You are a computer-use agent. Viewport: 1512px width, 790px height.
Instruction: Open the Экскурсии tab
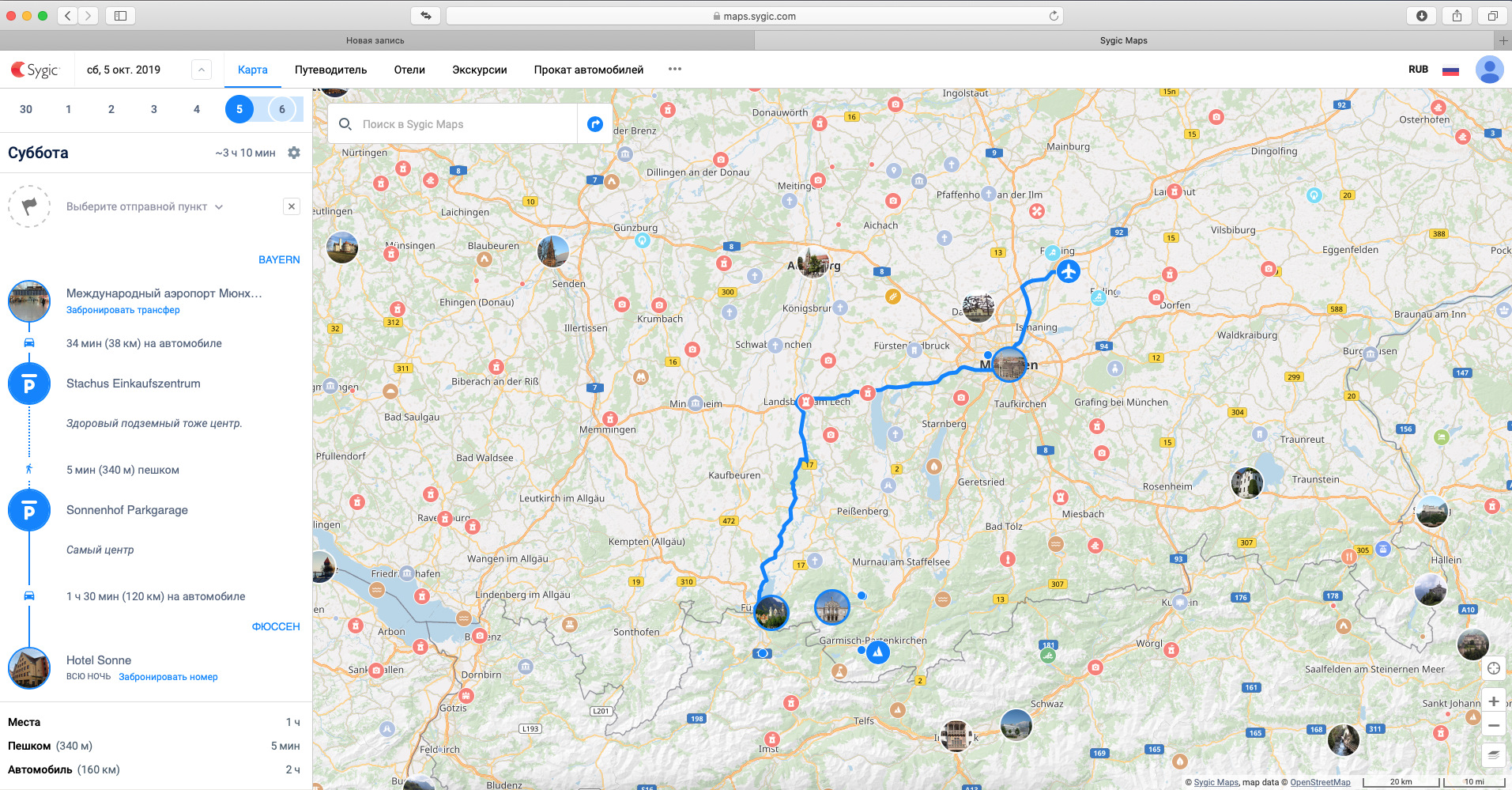point(479,70)
